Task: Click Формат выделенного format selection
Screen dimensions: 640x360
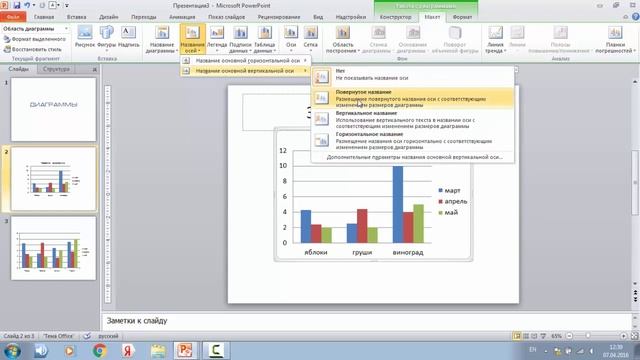Action: pos(35,39)
